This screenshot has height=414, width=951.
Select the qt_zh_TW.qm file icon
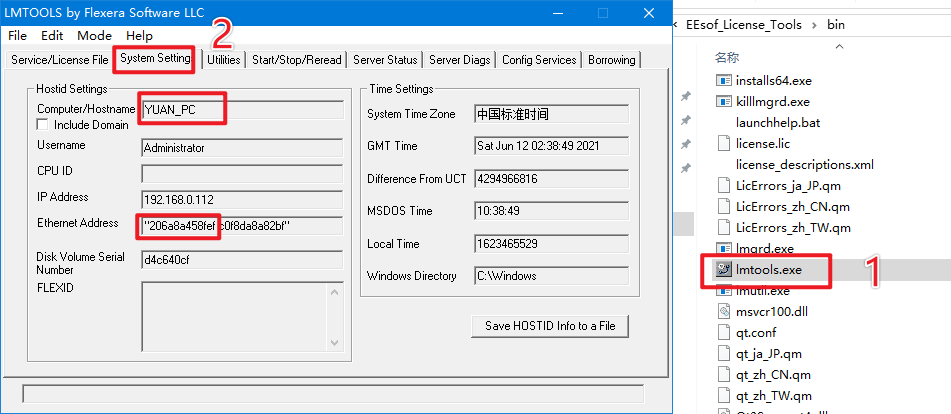[723, 396]
